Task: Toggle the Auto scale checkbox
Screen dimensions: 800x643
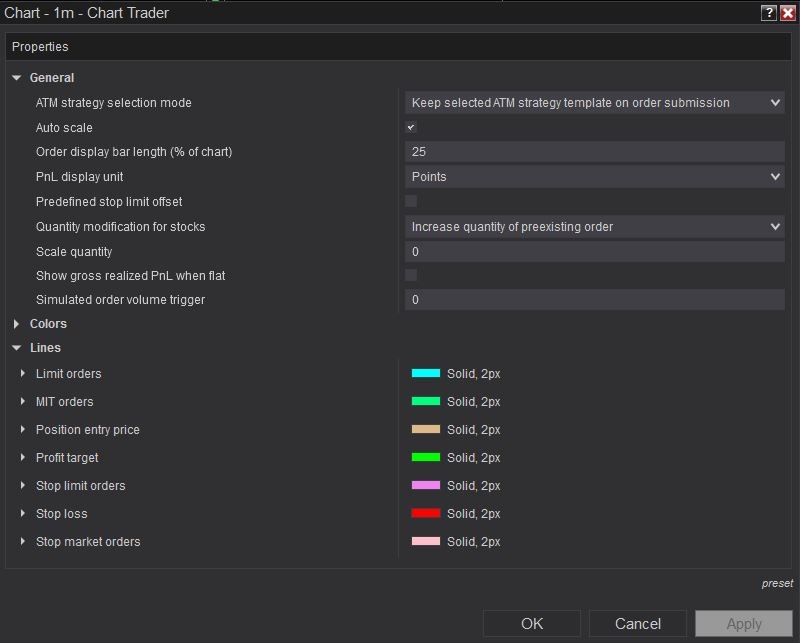Action: point(411,127)
